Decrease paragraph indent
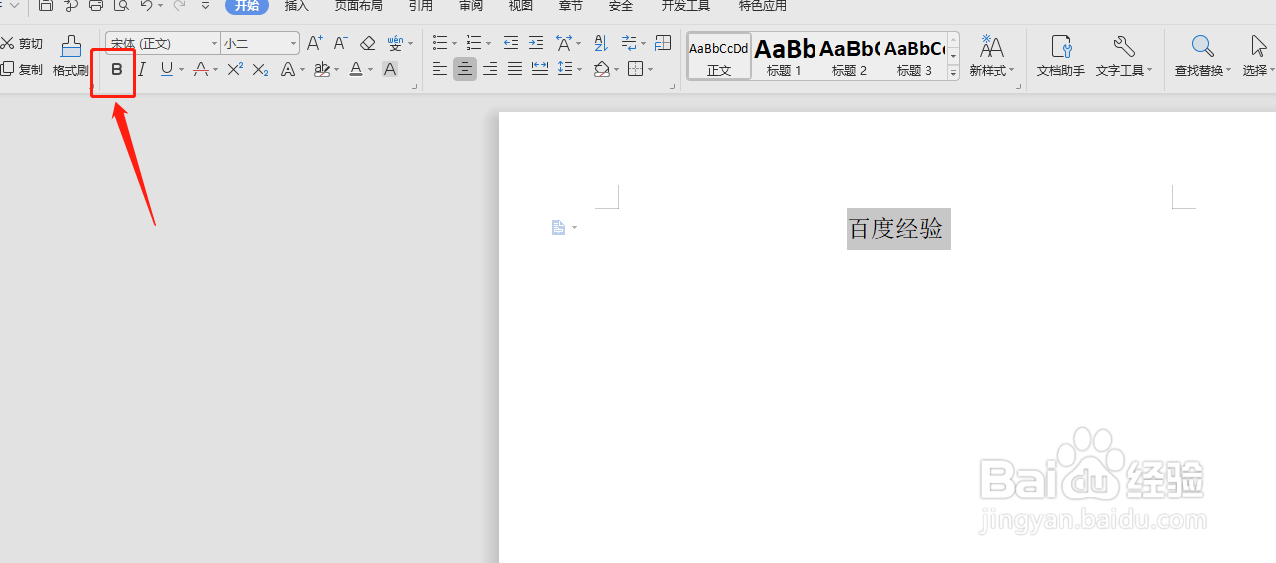The width and height of the screenshot is (1276, 563). point(511,43)
